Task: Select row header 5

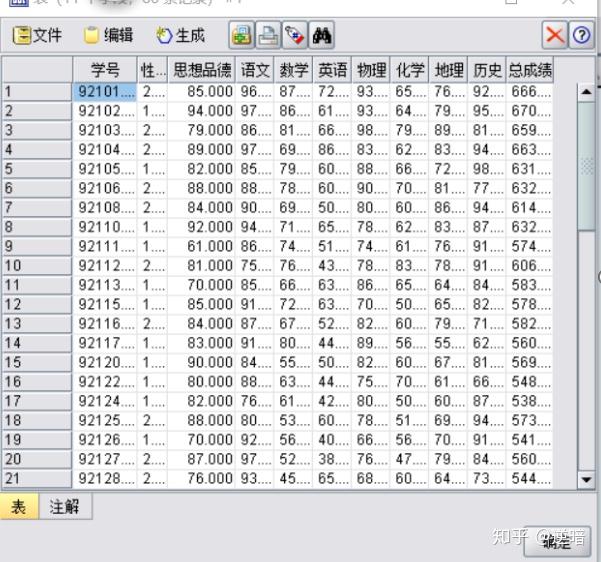Action: click(37, 169)
